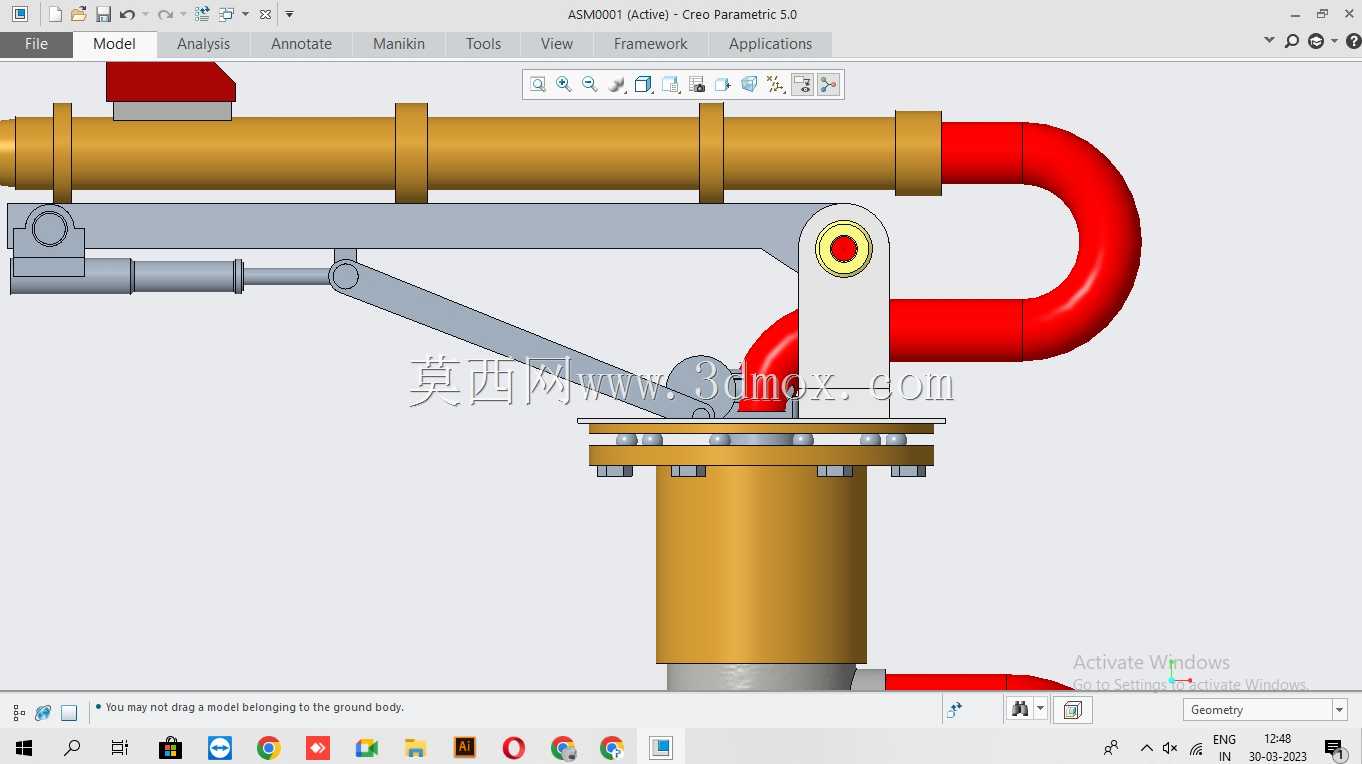Click the Windows switch icon in quick access
1362x764 pixels.
click(226, 14)
